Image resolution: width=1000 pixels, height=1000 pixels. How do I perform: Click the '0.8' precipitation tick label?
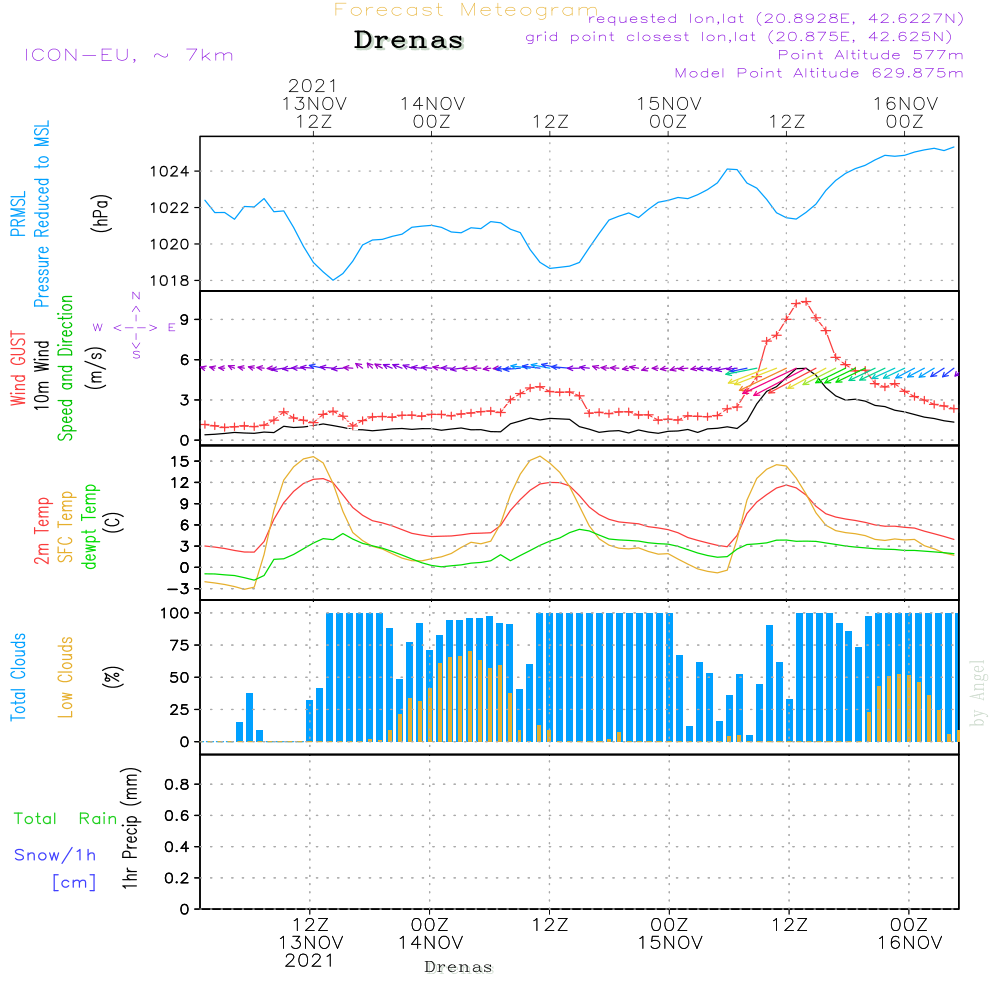(x=177, y=784)
